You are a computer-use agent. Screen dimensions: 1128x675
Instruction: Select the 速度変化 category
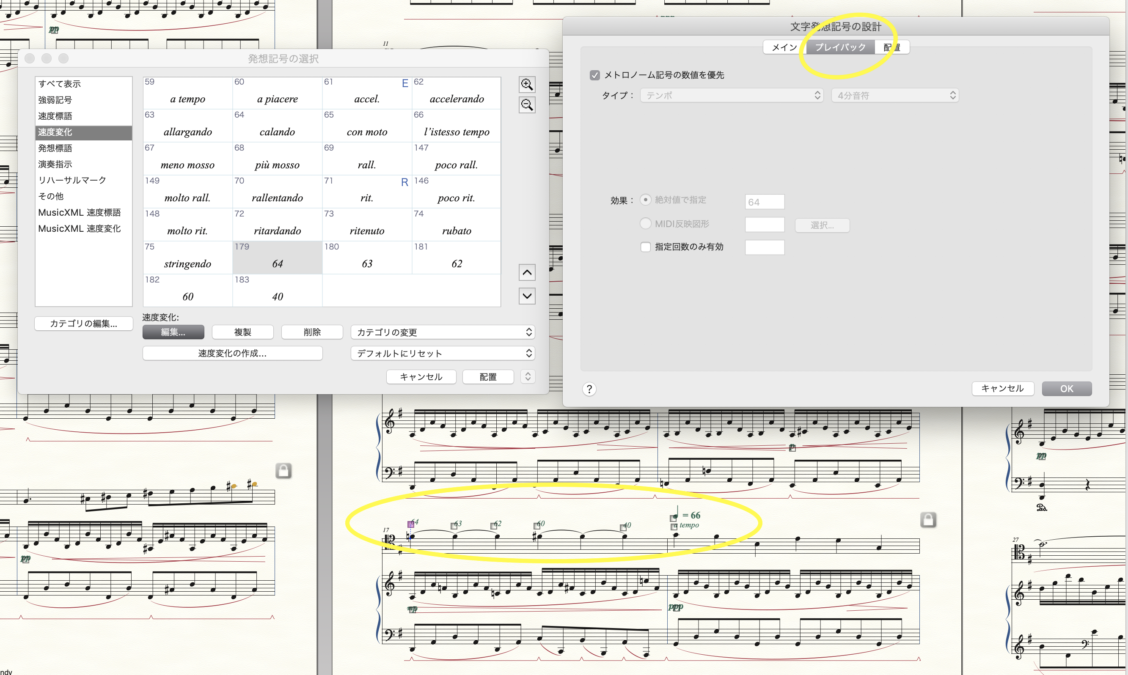pos(83,132)
